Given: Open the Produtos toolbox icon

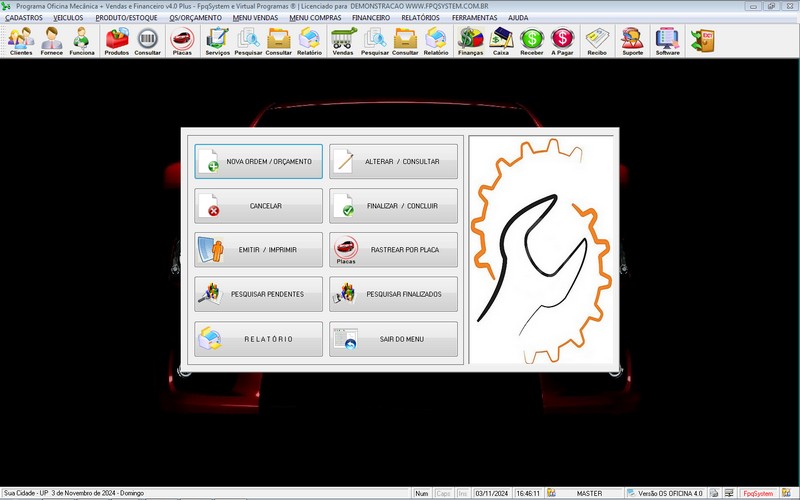Looking at the screenshot, I should click(x=117, y=41).
